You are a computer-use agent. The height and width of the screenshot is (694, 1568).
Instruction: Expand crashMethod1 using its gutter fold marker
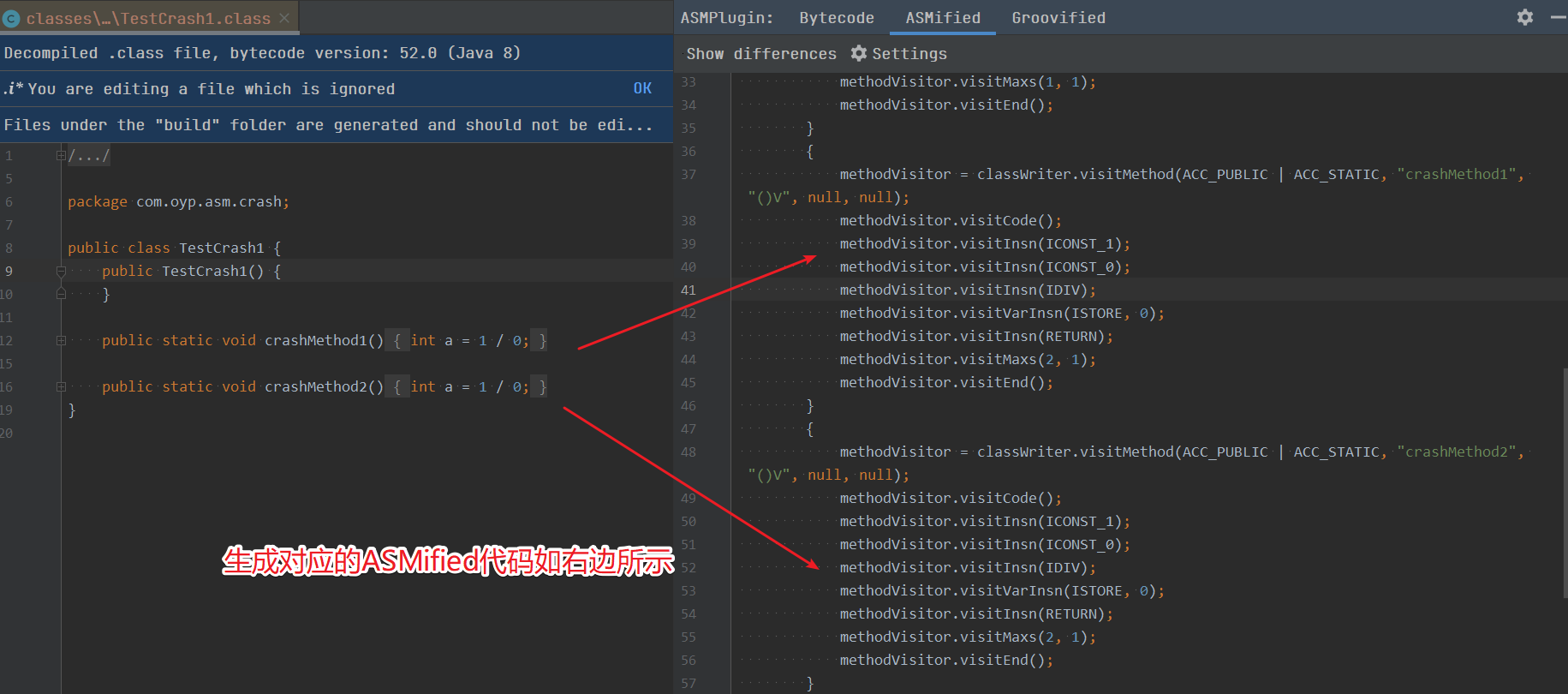61,340
